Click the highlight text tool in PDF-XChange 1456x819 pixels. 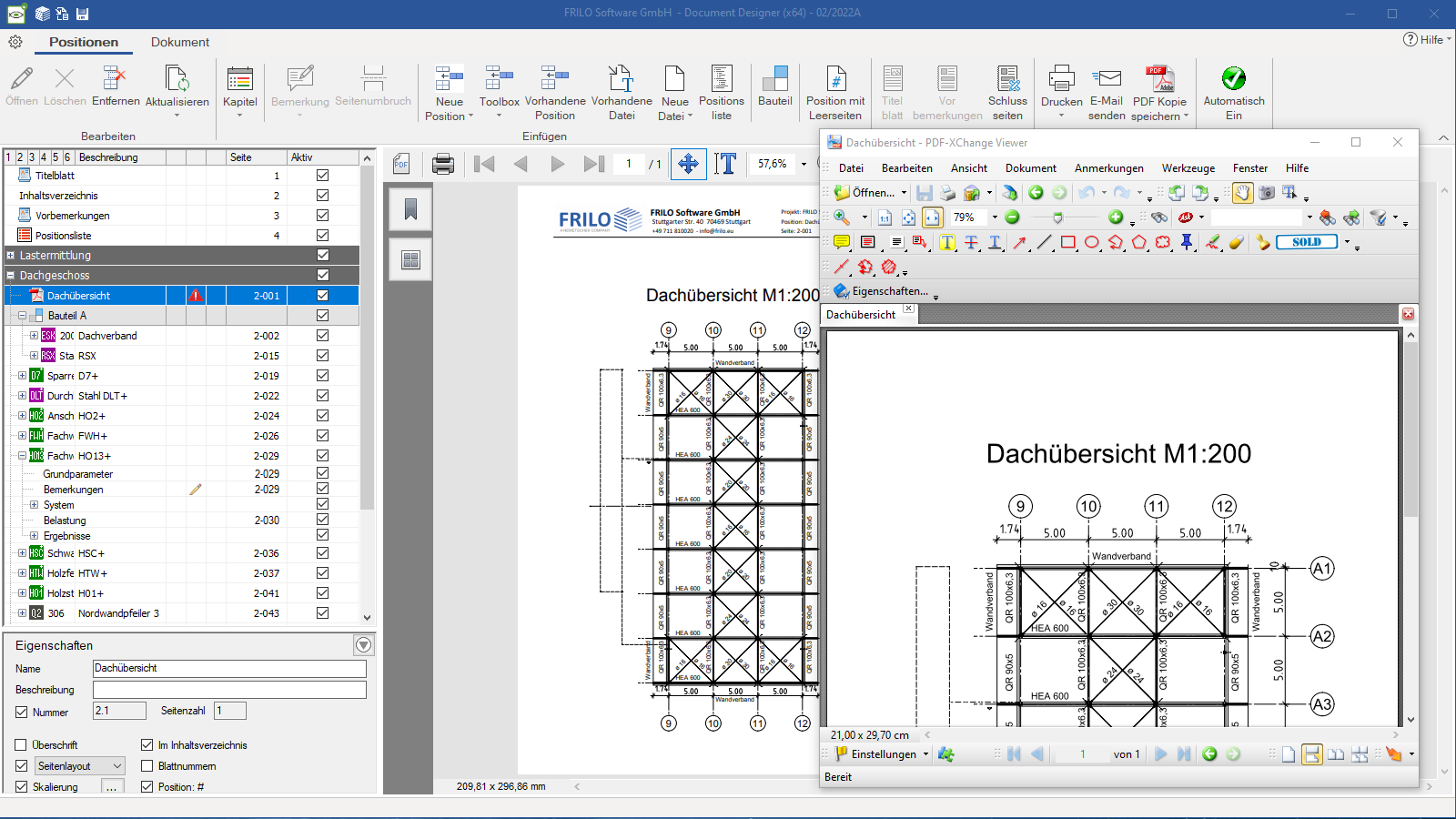click(947, 242)
